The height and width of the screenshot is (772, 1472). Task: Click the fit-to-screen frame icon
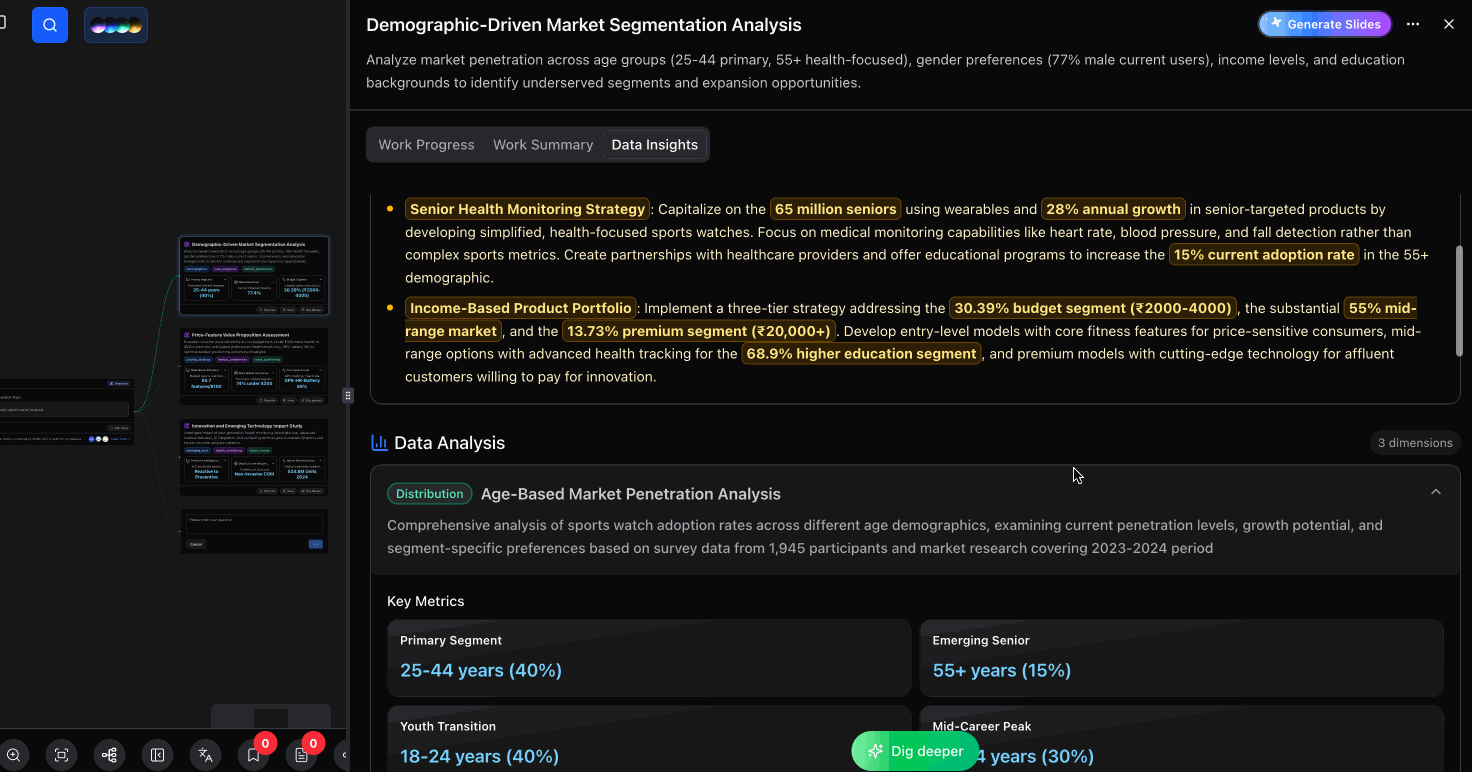(x=61, y=755)
